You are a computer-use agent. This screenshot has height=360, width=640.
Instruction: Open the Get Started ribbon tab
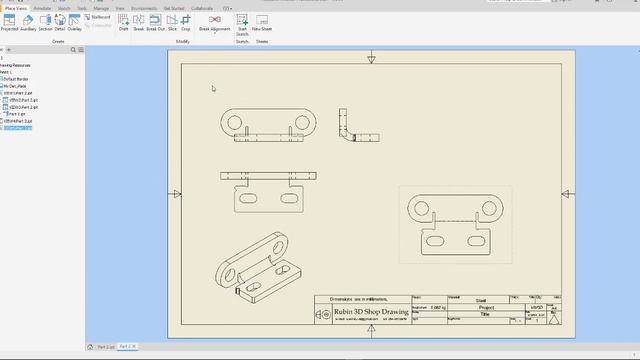174,8
